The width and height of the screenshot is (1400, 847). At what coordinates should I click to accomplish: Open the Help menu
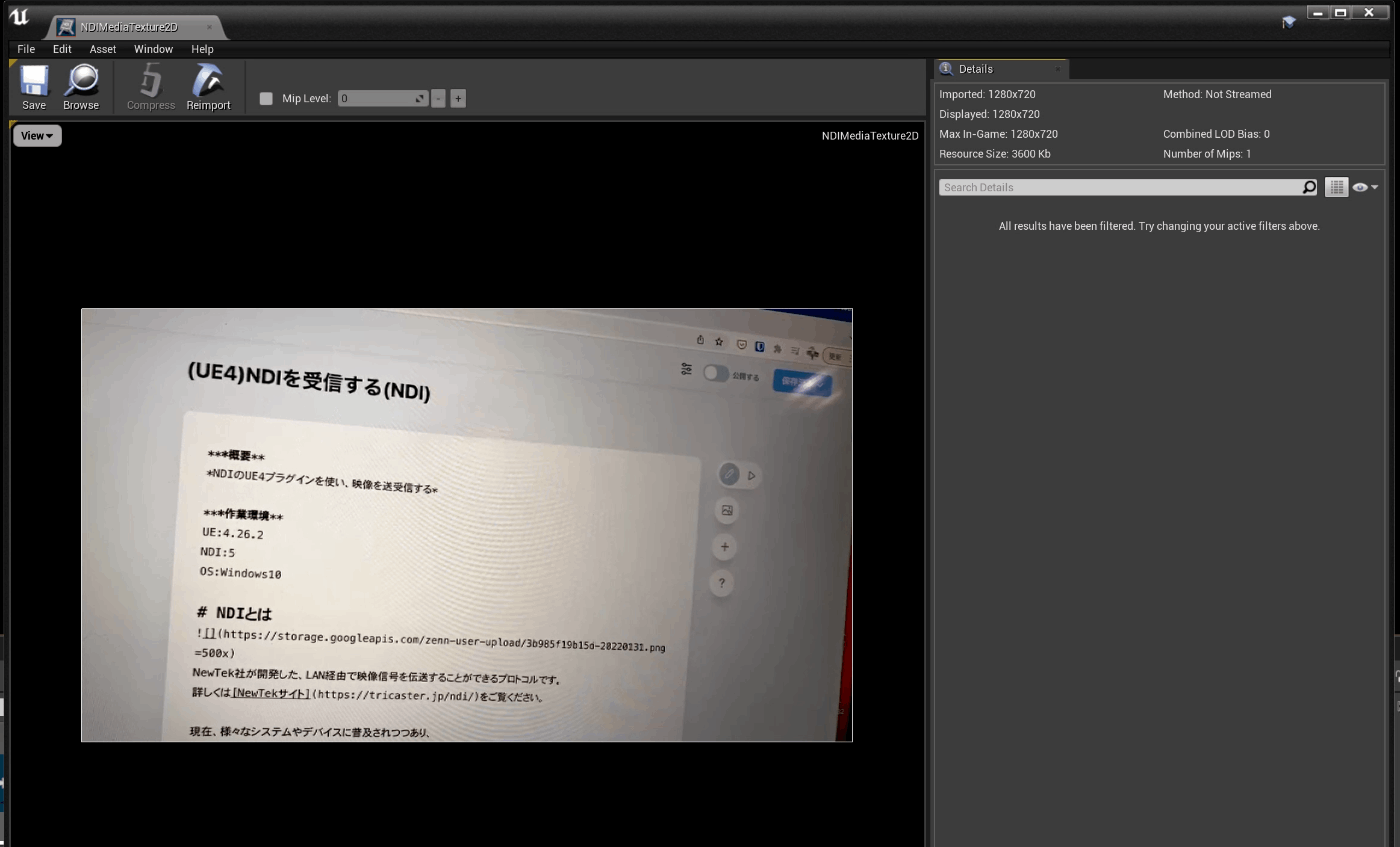click(x=202, y=49)
